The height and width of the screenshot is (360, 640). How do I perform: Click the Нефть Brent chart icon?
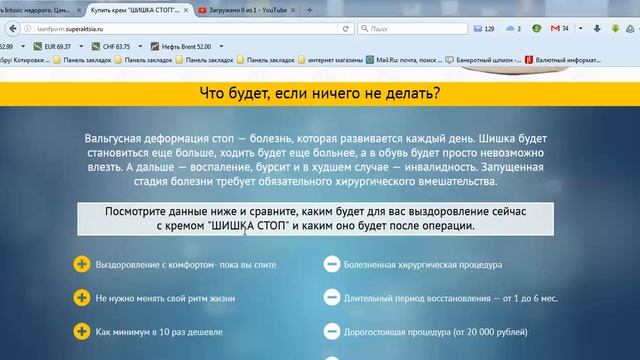[x=155, y=47]
